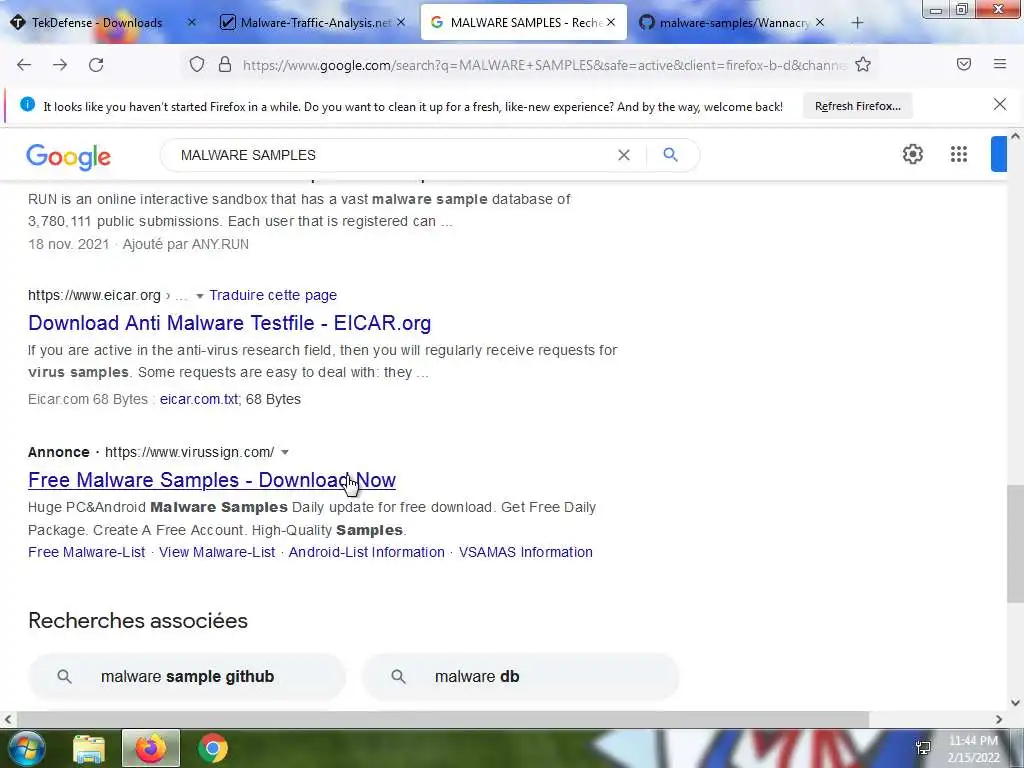Switch to TekDefense - Downloads tab
Image resolution: width=1024 pixels, height=768 pixels.
click(x=97, y=22)
